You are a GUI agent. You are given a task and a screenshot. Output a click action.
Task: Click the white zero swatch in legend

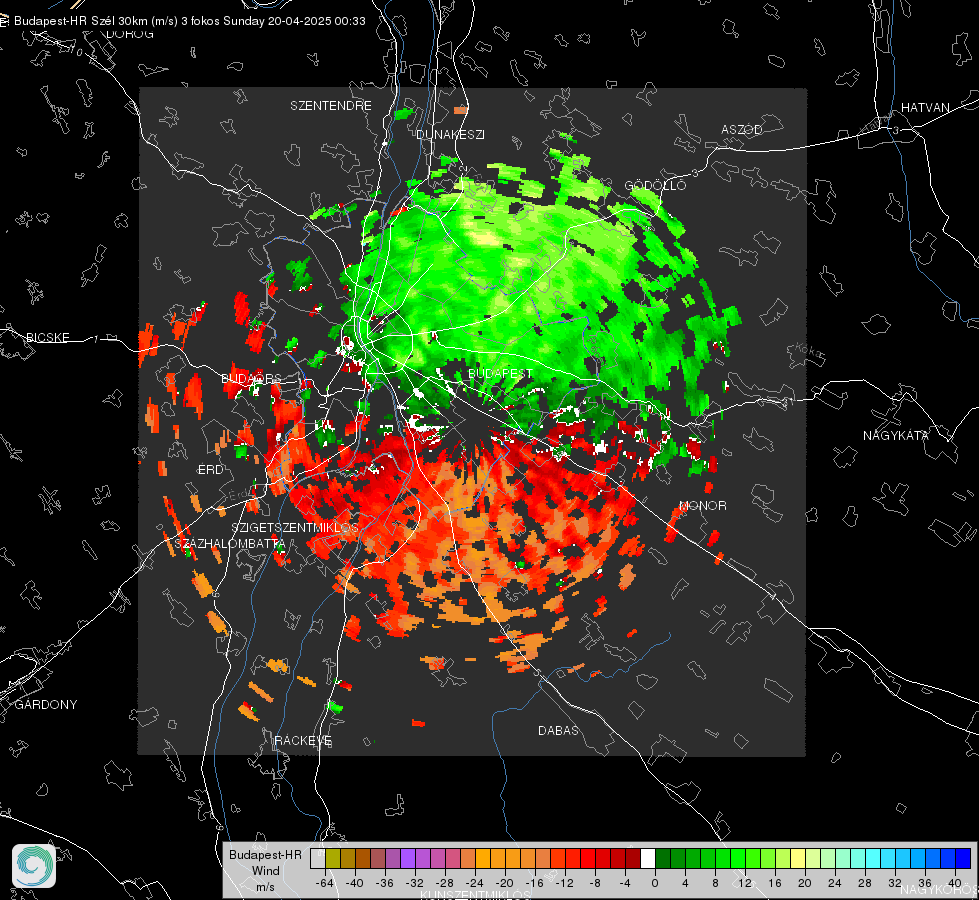point(648,858)
